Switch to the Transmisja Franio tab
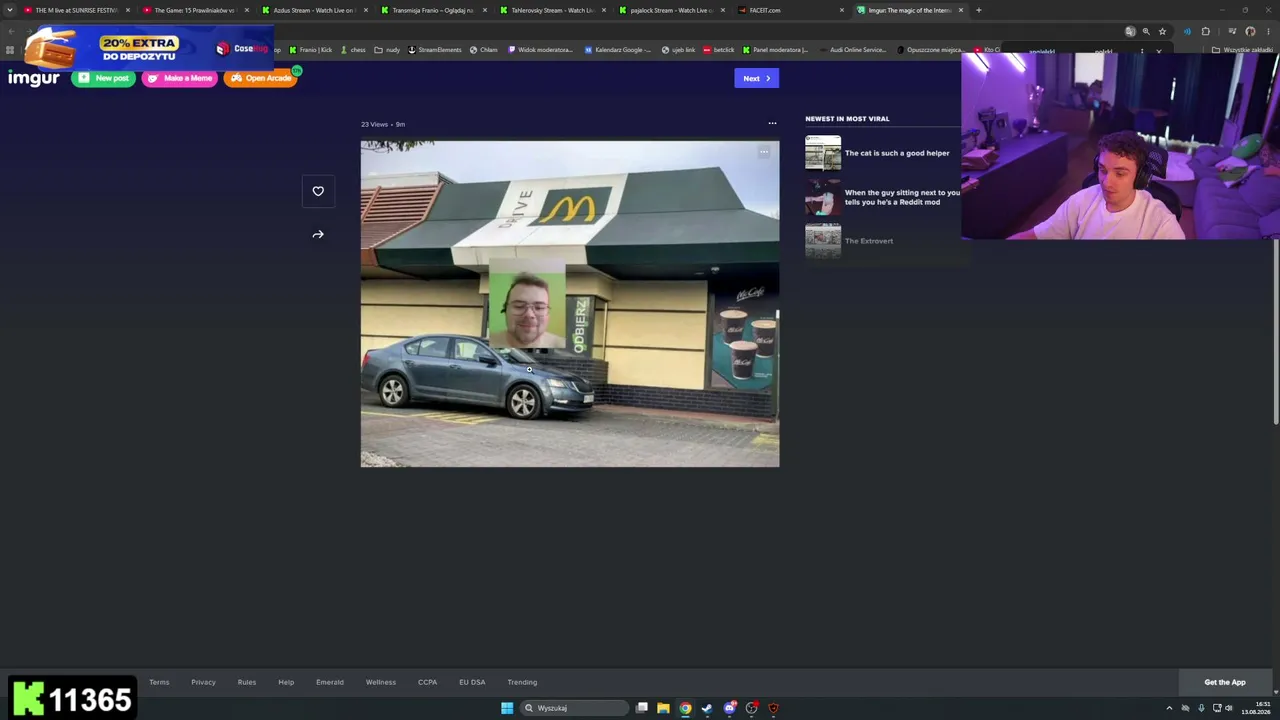Viewport: 1280px width, 720px height. click(x=433, y=10)
